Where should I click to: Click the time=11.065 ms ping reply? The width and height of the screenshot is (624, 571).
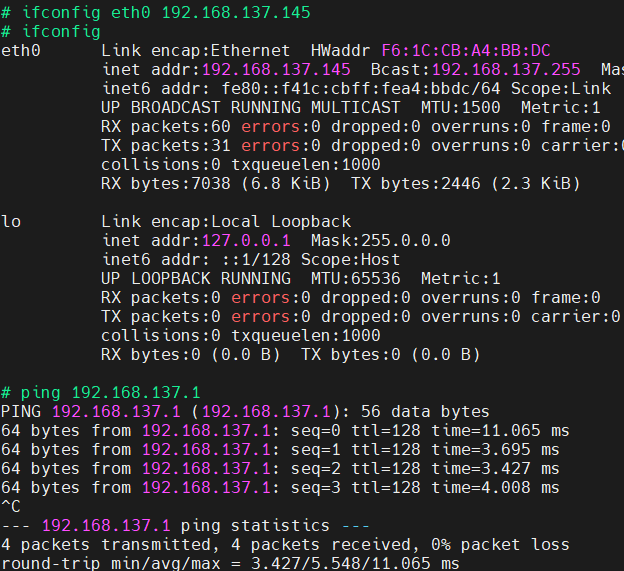500,430
